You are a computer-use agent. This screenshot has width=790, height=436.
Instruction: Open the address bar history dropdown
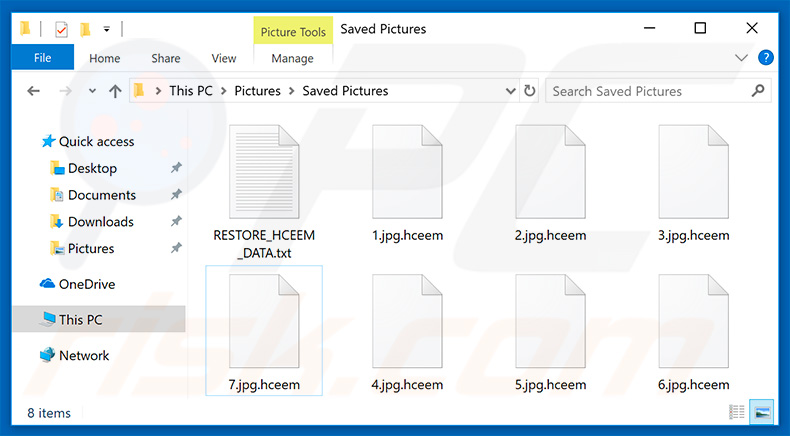[510, 91]
